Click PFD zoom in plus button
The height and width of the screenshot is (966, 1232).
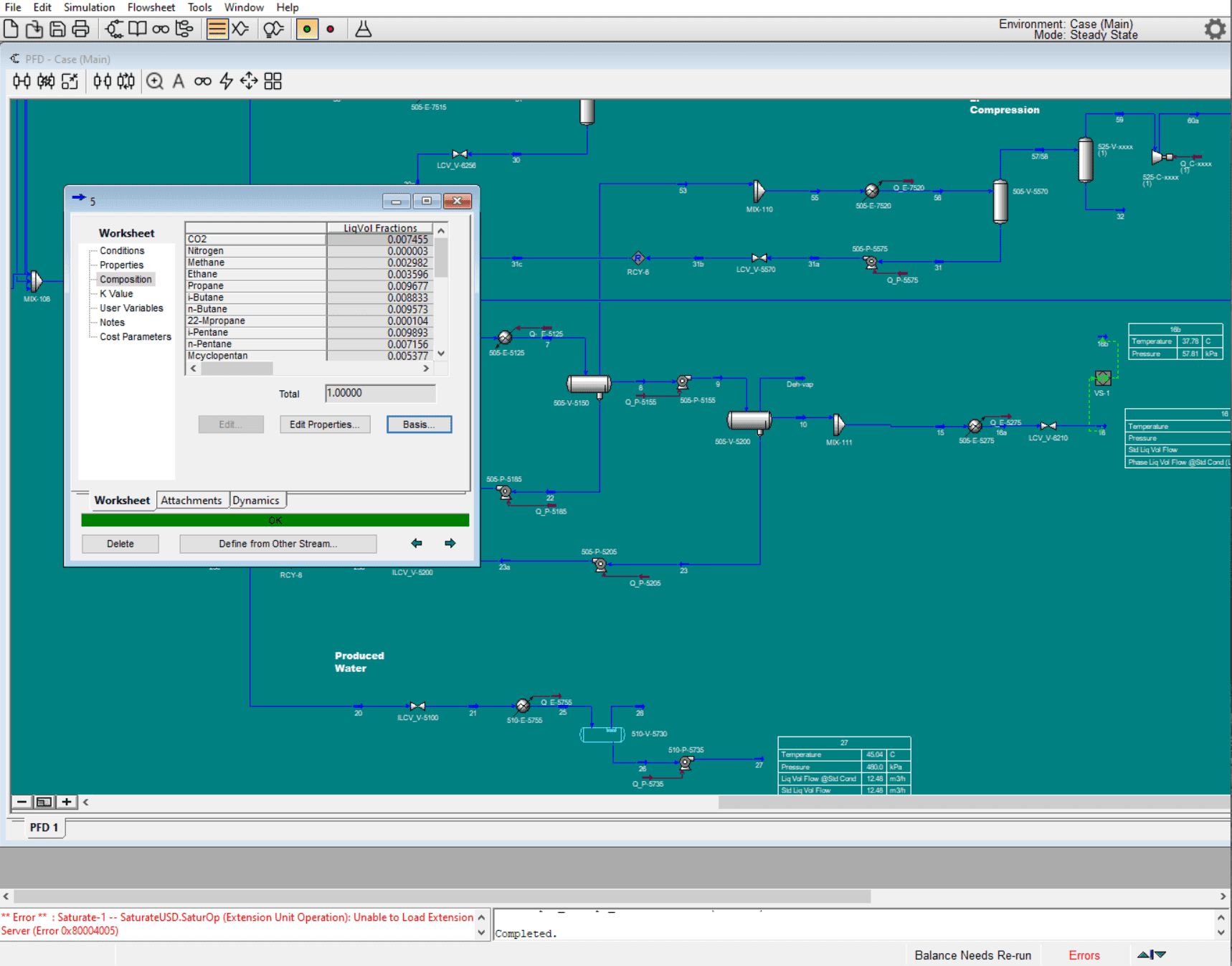tap(67, 802)
